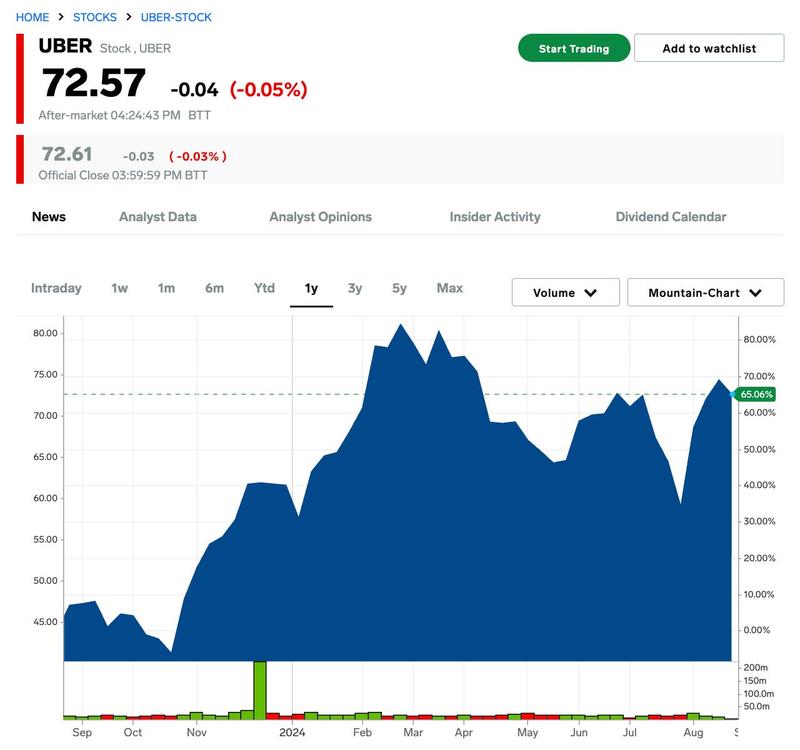Select the 1y chart range
The image size is (800, 750).
click(x=311, y=289)
